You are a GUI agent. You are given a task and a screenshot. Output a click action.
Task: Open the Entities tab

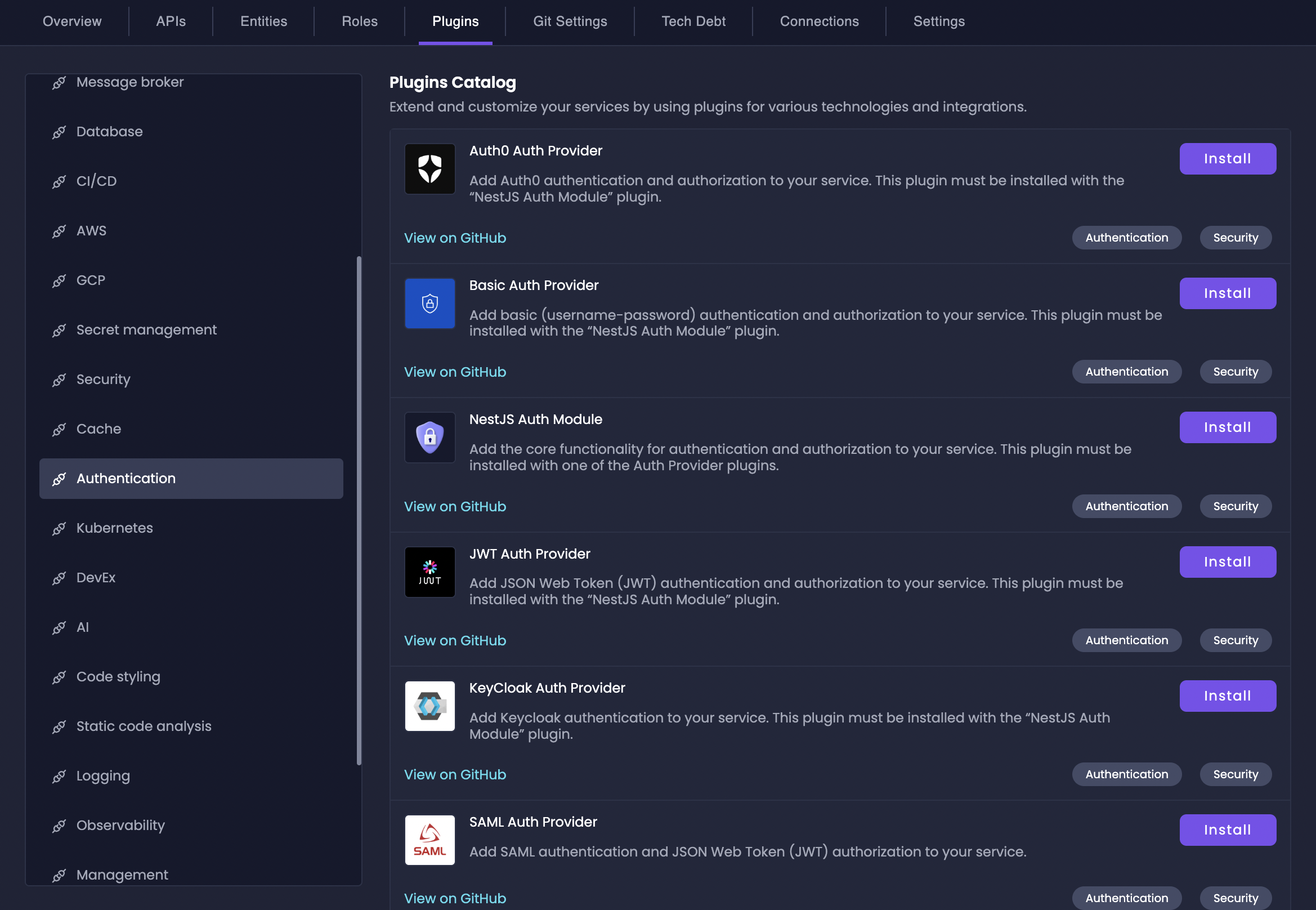263,21
